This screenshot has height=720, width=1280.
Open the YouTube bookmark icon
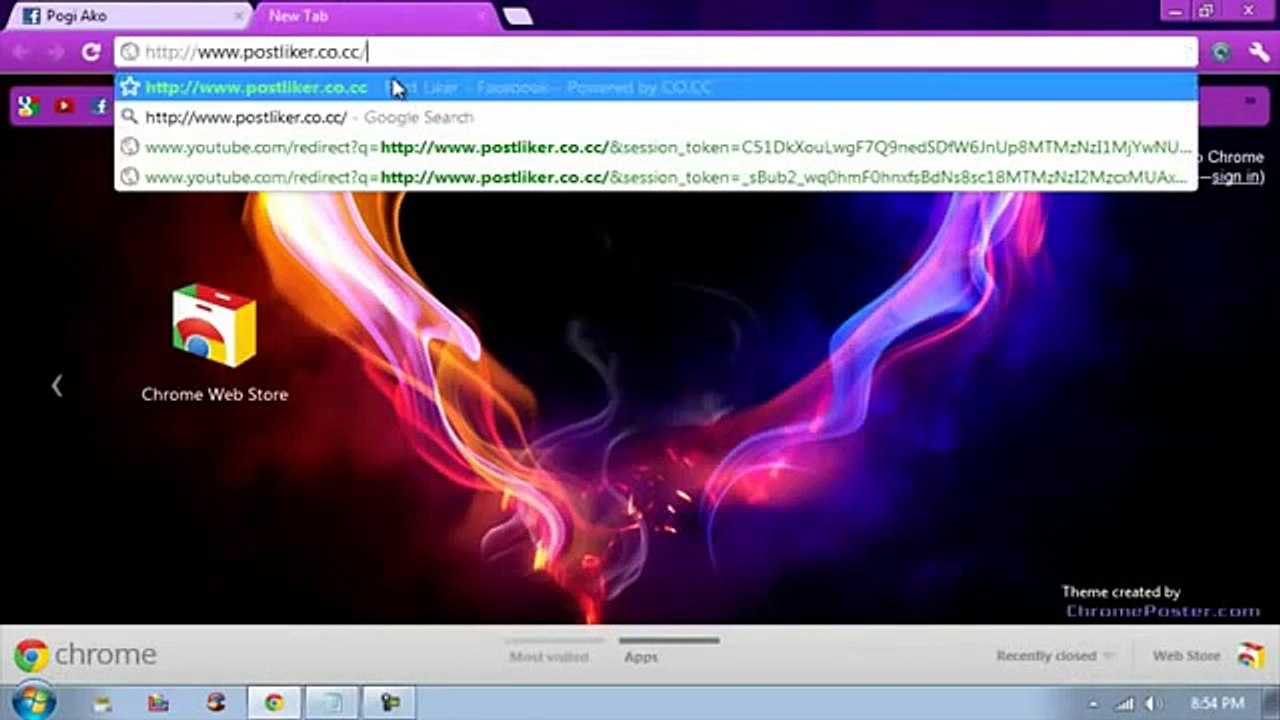click(x=65, y=106)
